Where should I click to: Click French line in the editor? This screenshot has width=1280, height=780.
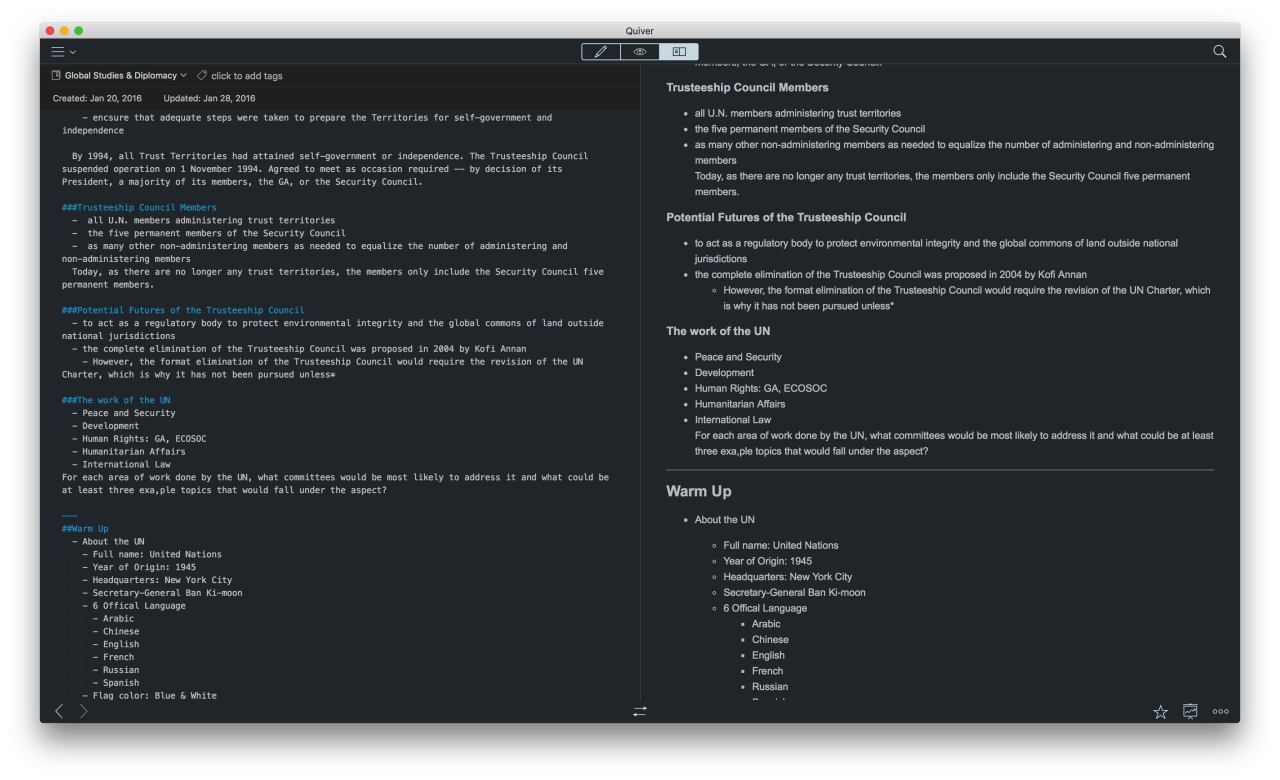click(118, 657)
